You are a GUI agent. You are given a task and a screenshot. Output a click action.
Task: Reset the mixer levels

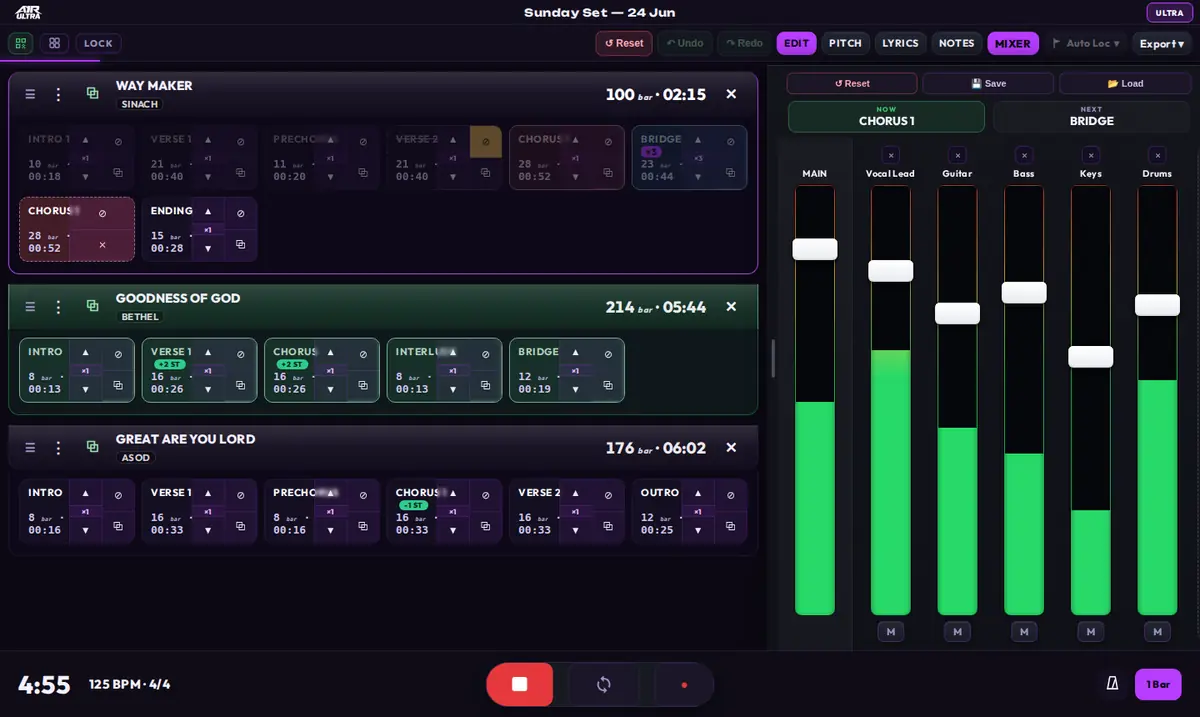852,83
